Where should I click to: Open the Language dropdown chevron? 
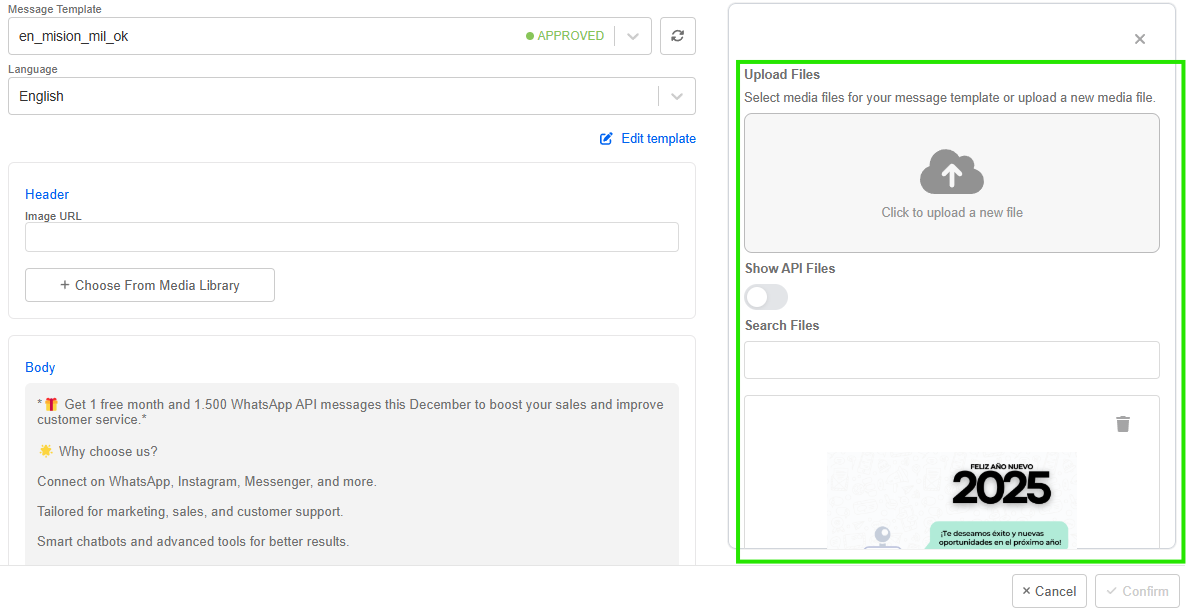point(676,96)
